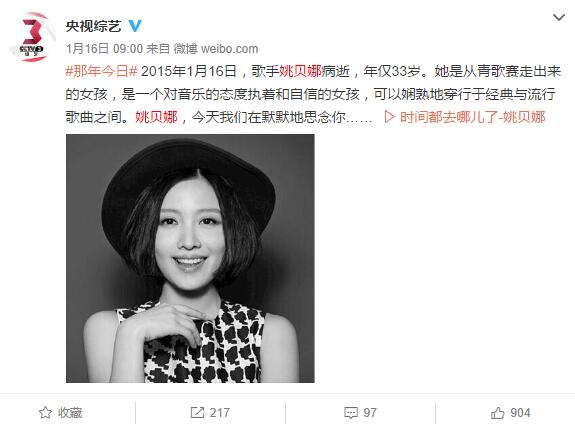575x426 pixels.
Task: Open the #那年今日# hashtag topic
Action: [x=101, y=71]
